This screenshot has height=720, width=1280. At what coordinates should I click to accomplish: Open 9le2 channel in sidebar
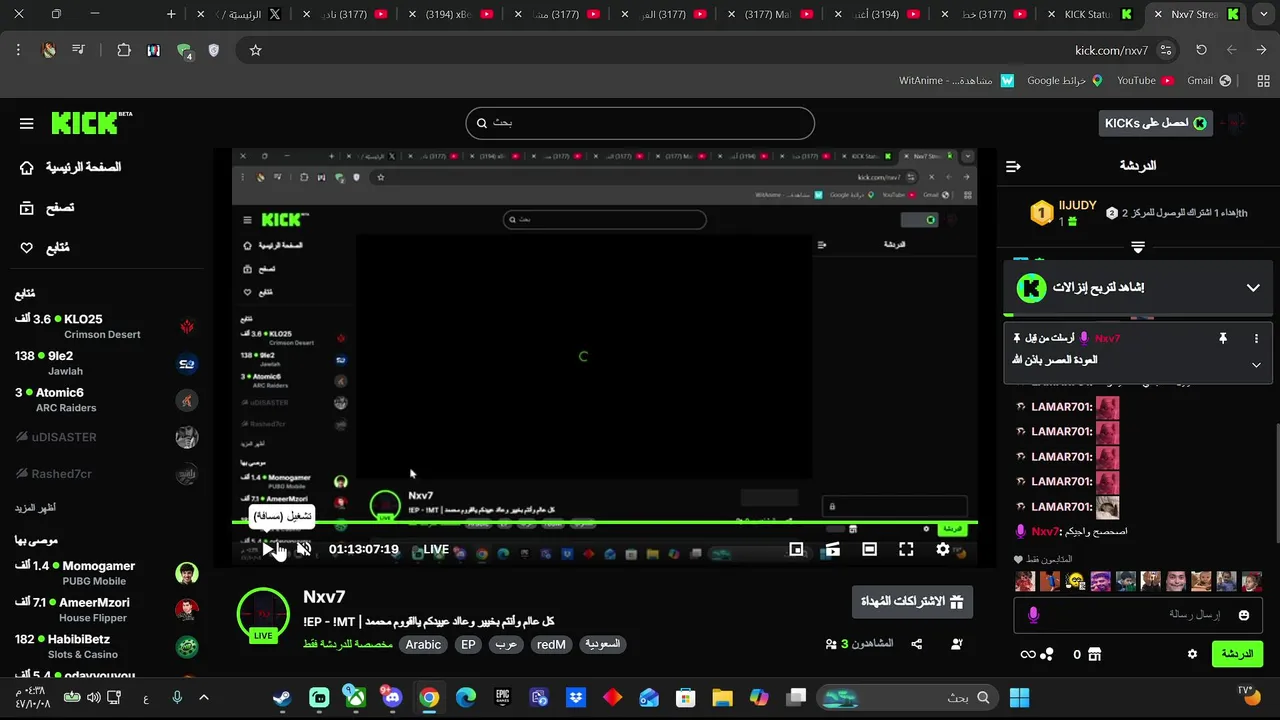(x=107, y=363)
